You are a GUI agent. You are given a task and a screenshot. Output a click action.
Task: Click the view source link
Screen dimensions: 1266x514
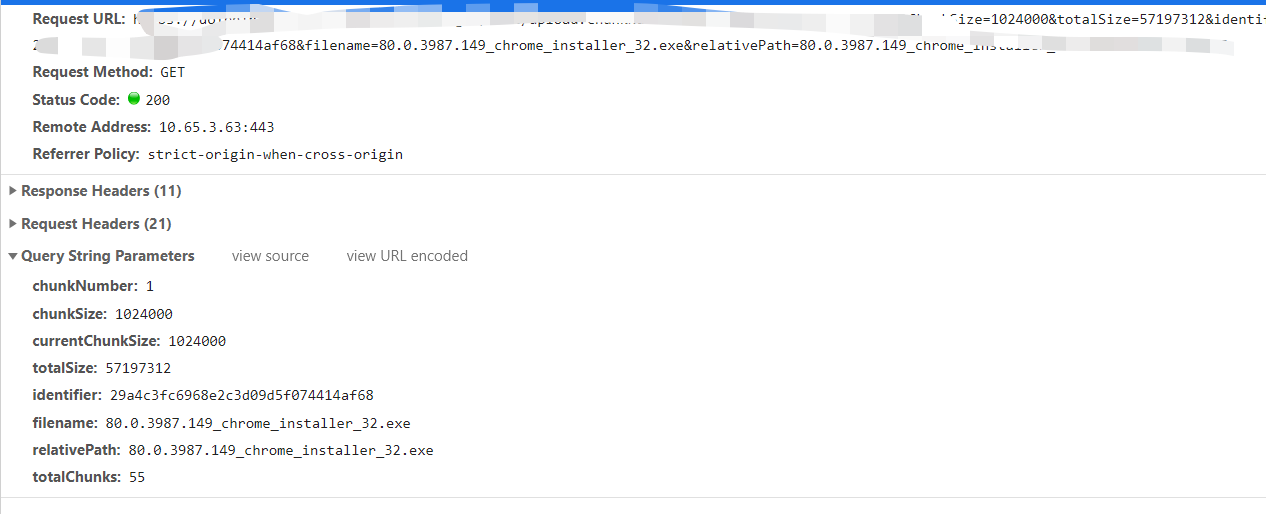point(270,256)
